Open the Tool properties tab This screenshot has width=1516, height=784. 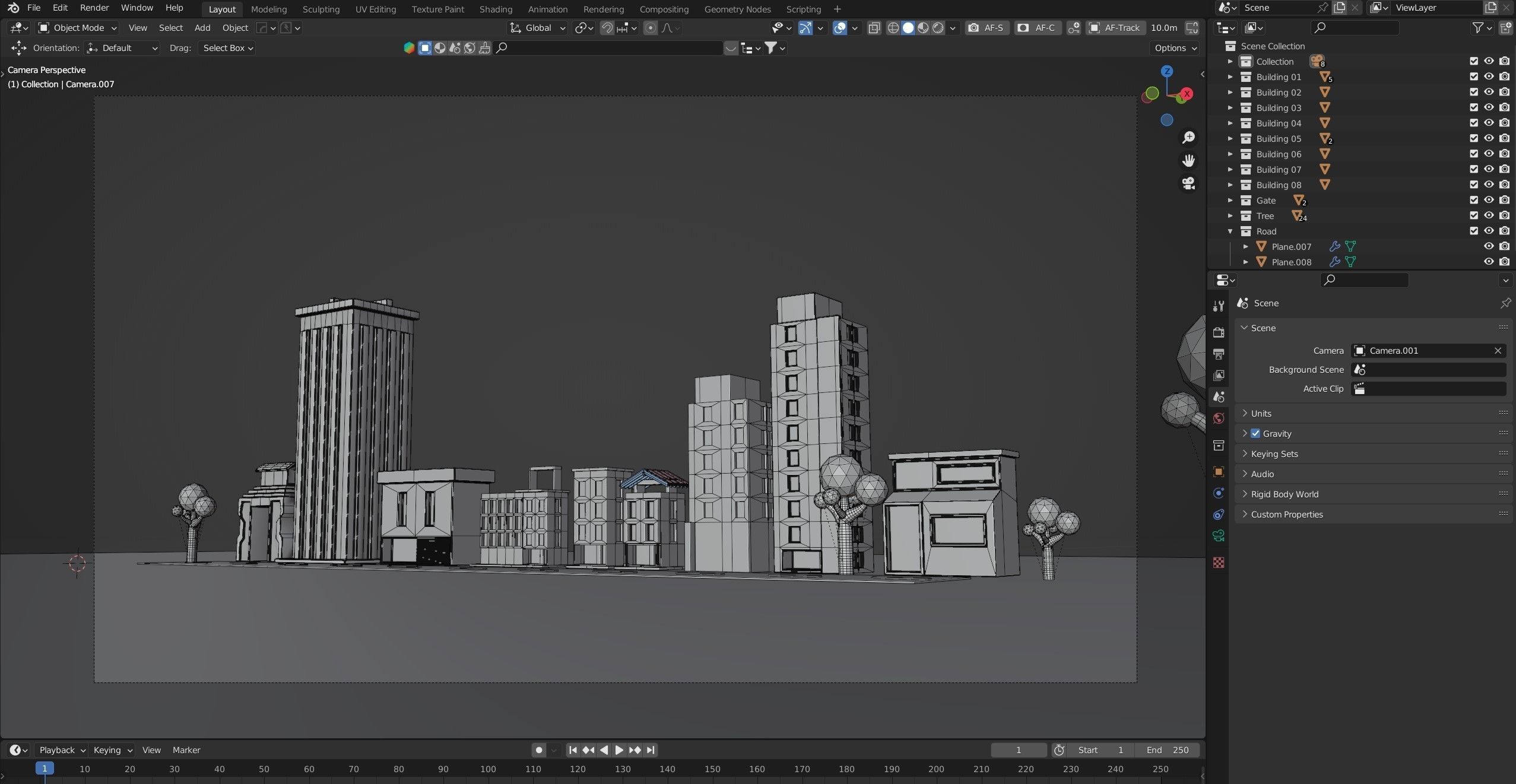click(x=1219, y=306)
